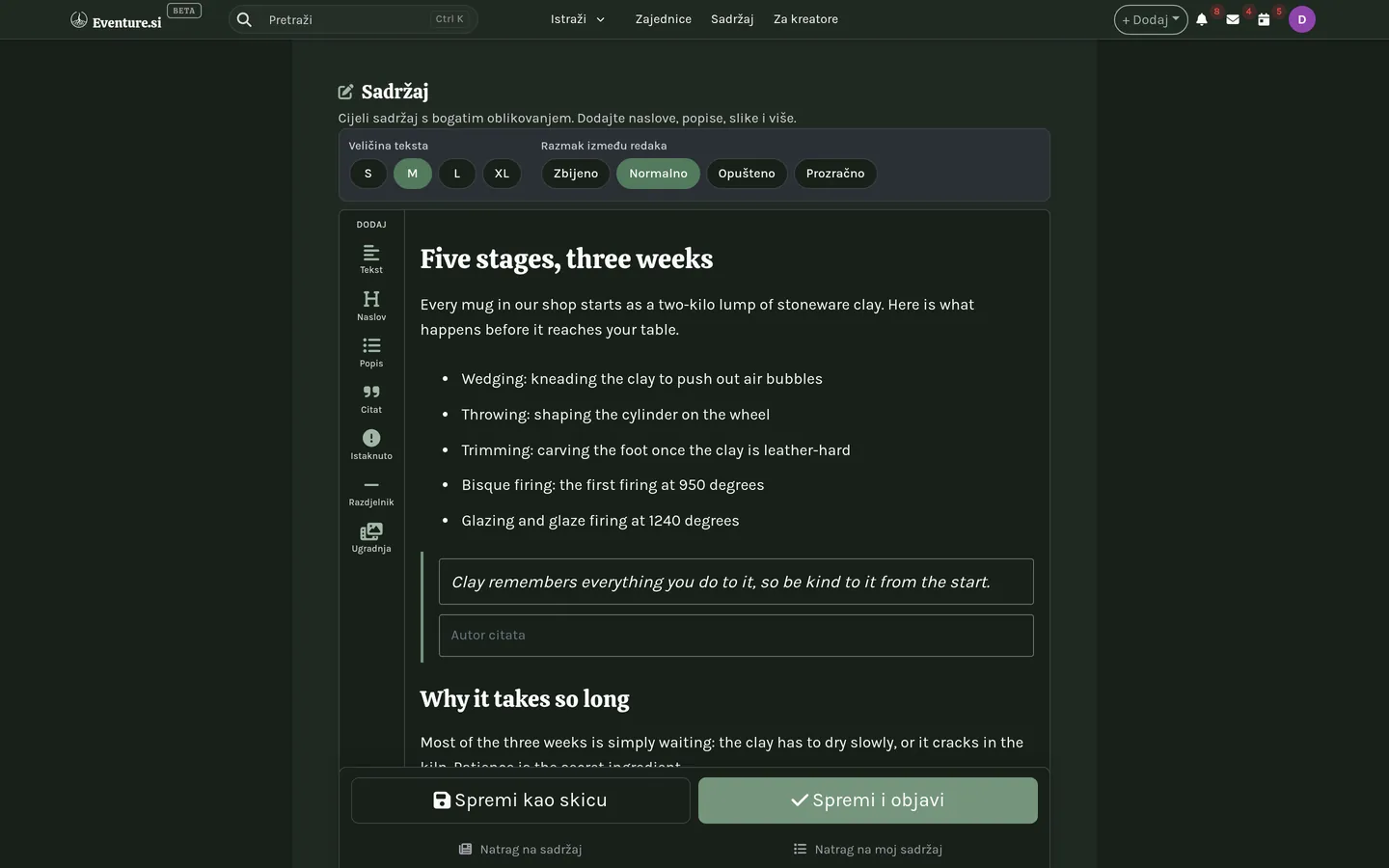
Task: Select text size S
Action: (x=368, y=174)
